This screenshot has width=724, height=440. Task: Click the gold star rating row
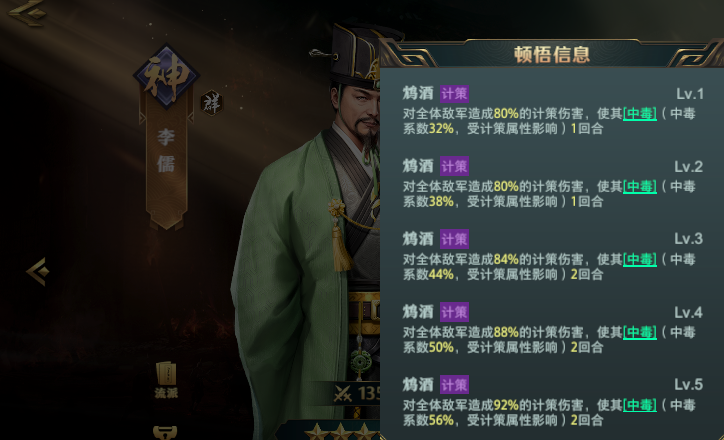tap(342, 432)
